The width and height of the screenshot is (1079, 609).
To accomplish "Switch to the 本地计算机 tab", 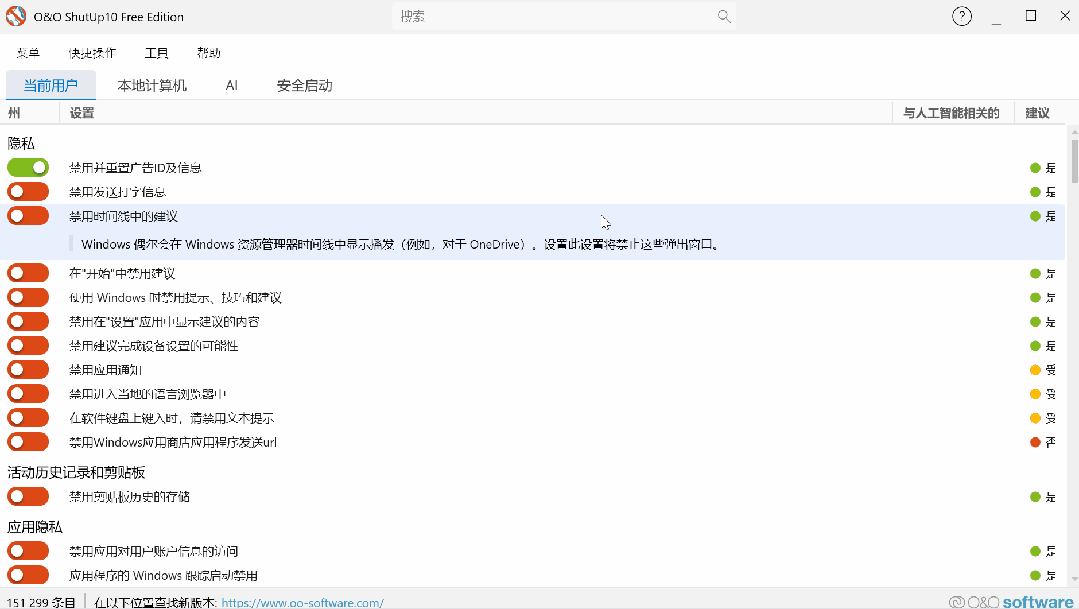I will (x=152, y=85).
